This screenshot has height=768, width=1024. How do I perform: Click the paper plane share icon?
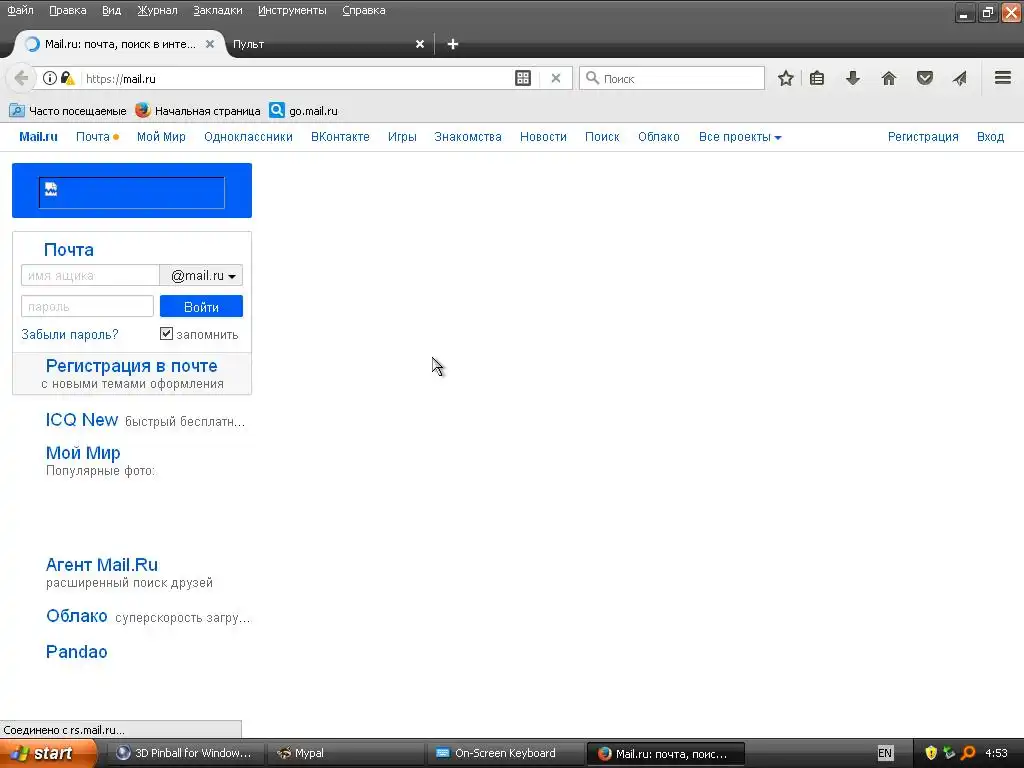click(959, 78)
